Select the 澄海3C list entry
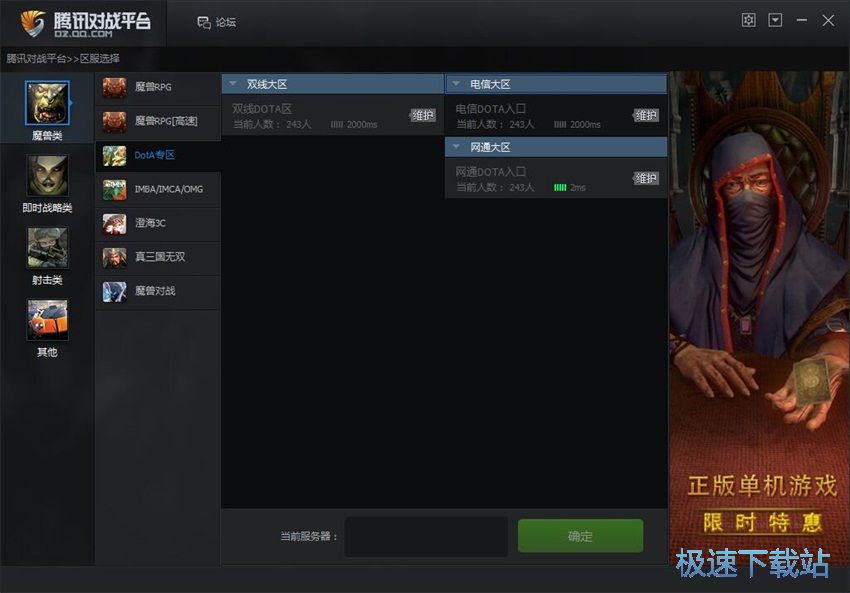 tap(158, 223)
